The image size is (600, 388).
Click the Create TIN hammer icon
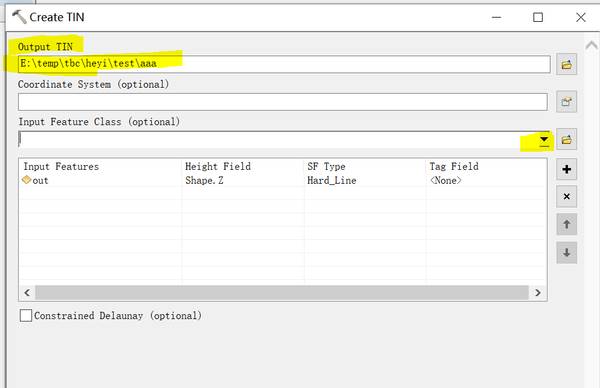(x=19, y=17)
